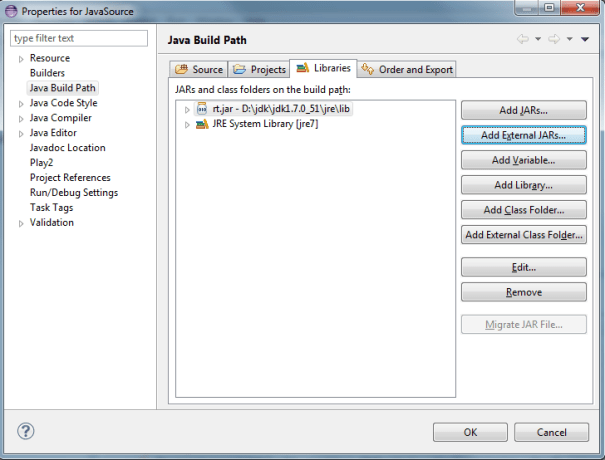Click the JRE System Library icon

coord(202,123)
